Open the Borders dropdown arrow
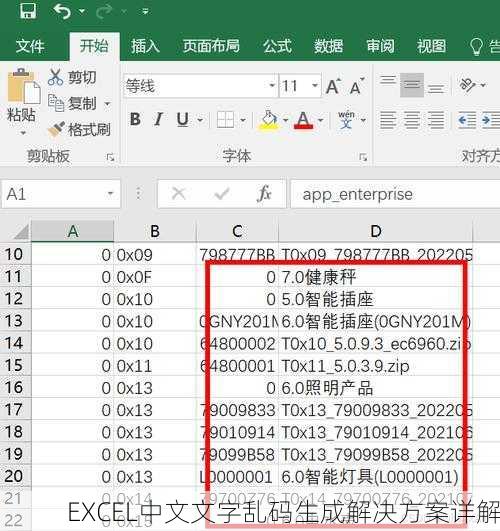The image size is (500, 531). 243,120
